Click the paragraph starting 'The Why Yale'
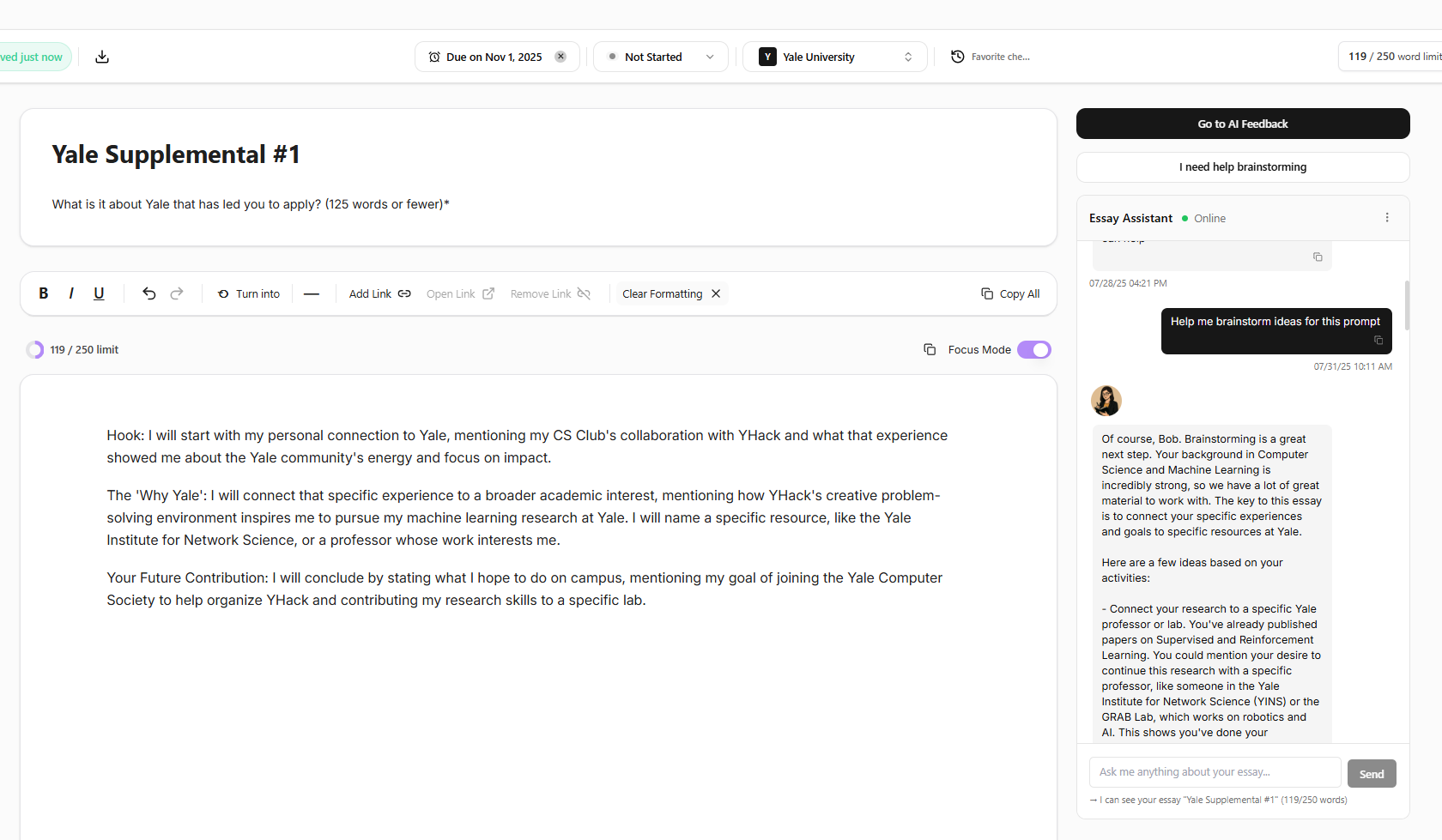The height and width of the screenshot is (840, 1442). [x=524, y=518]
